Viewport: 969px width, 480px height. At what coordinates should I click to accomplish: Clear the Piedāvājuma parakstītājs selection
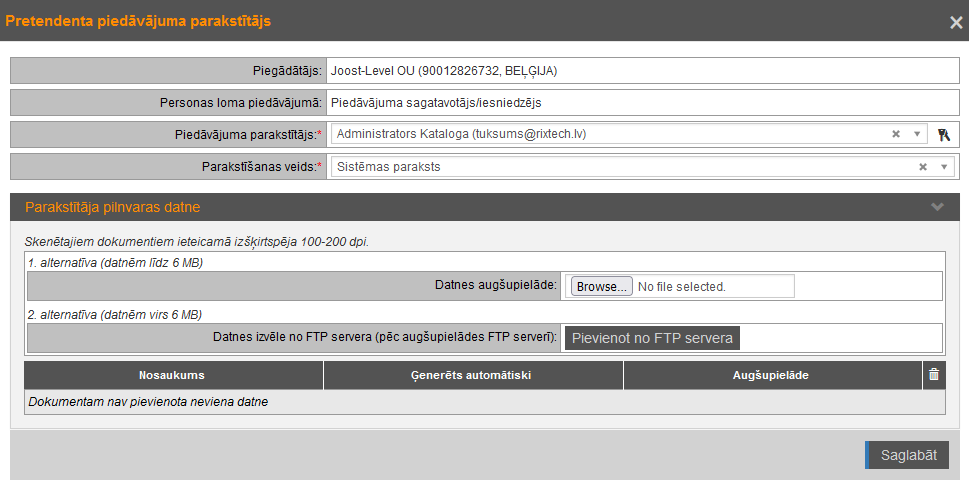[896, 134]
